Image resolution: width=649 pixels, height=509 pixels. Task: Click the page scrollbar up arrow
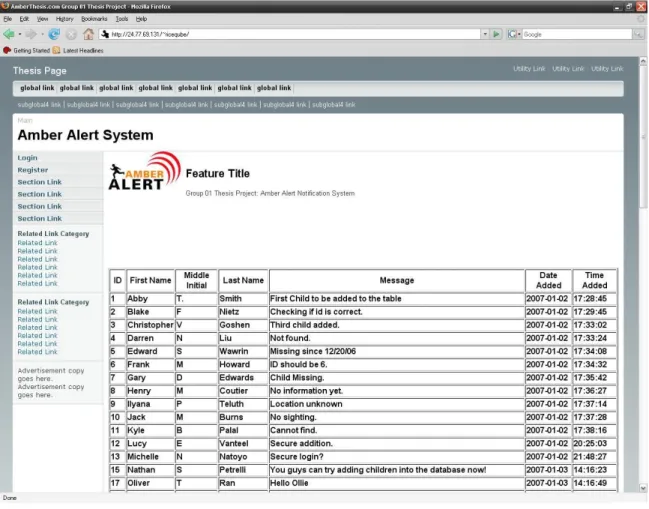click(643, 61)
